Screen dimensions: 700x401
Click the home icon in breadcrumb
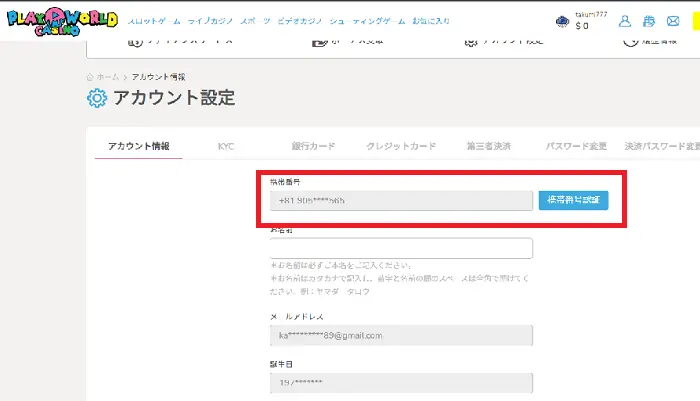tap(90, 77)
